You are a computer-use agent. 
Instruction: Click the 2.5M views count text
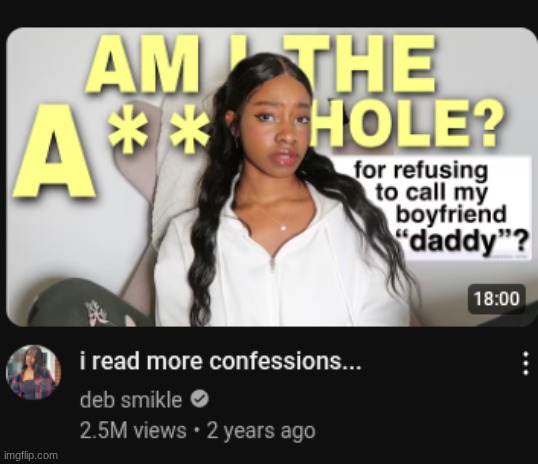[133, 431]
